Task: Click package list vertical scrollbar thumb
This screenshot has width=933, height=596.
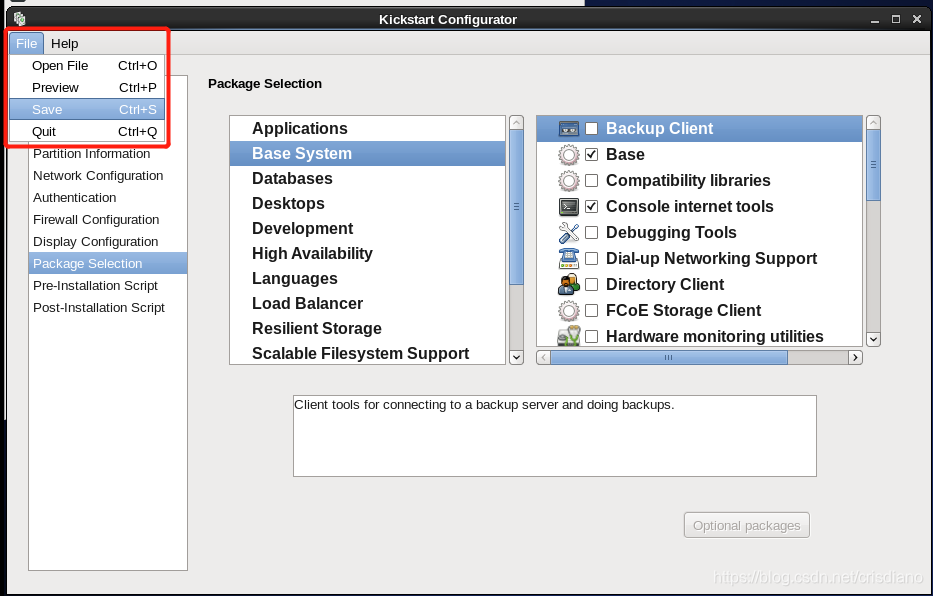Action: coord(873,165)
